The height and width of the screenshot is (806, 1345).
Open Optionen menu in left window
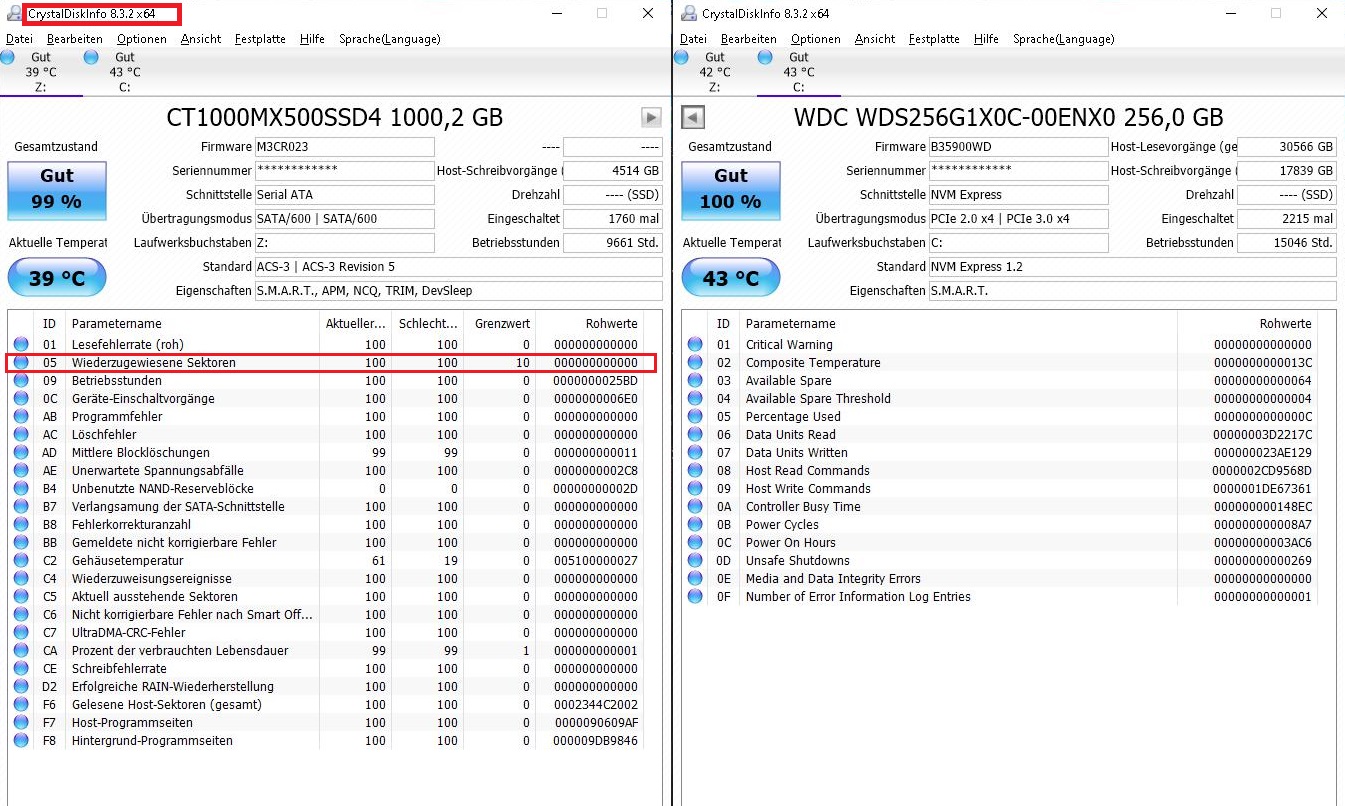[141, 39]
